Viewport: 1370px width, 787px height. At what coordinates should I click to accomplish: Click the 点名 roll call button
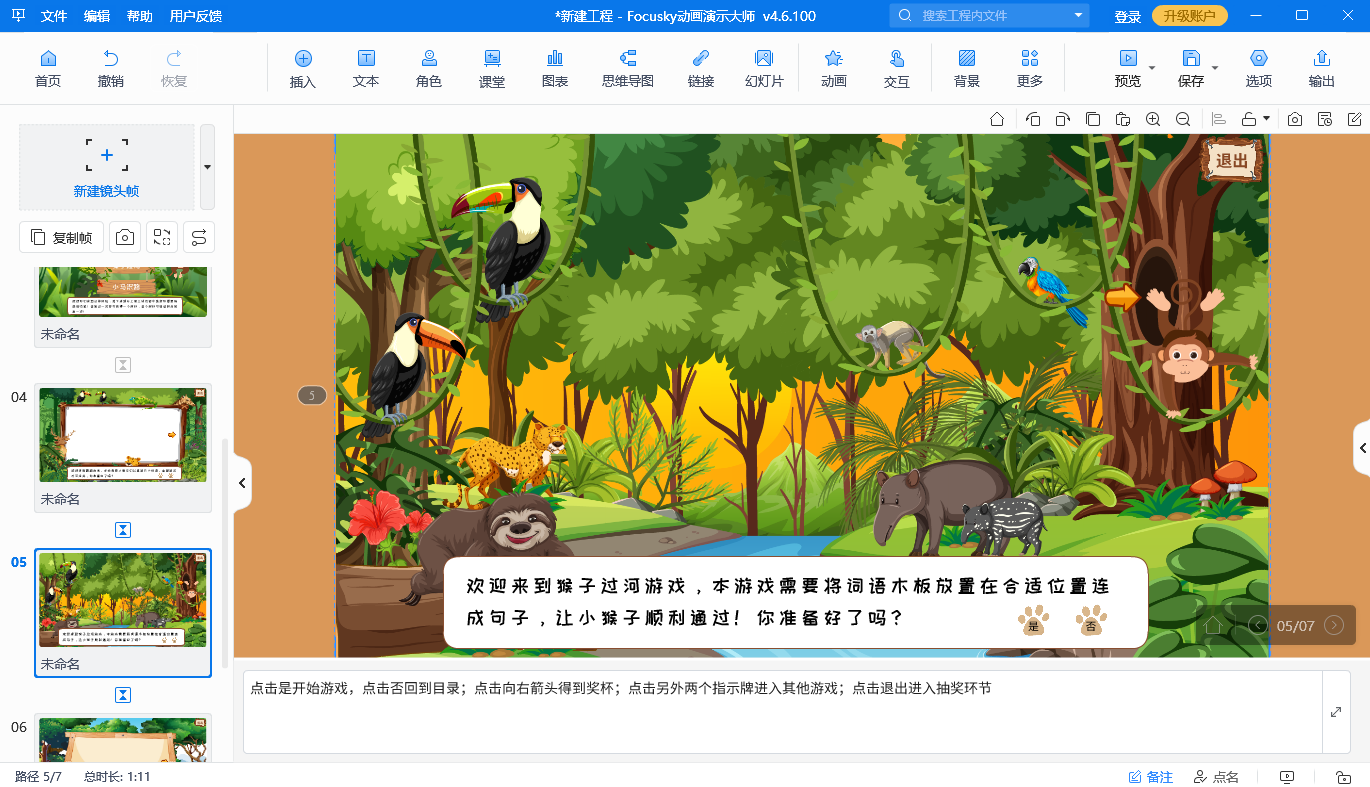(1216, 777)
